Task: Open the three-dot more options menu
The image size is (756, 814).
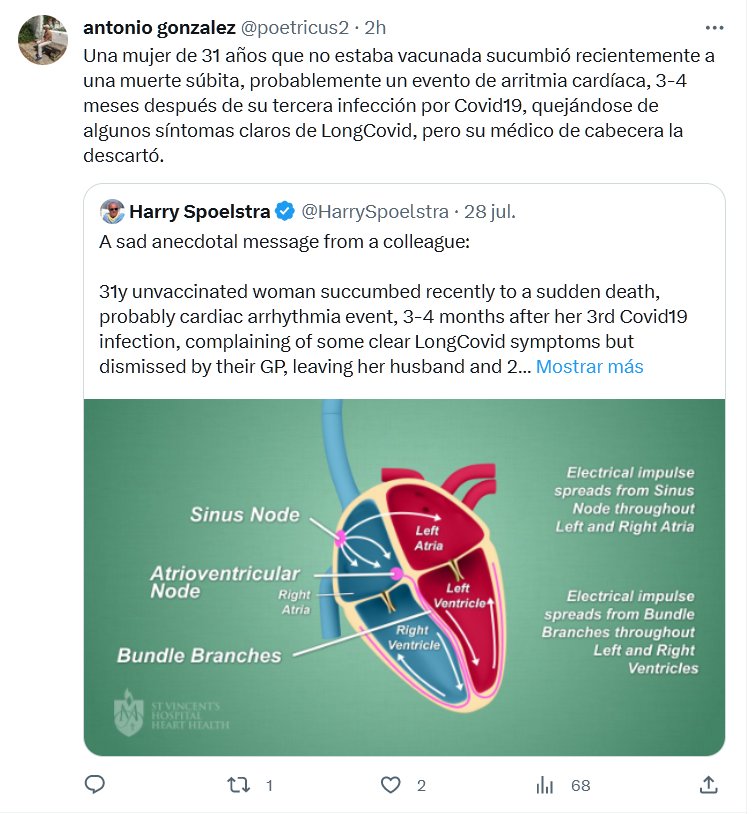Action: 714,28
